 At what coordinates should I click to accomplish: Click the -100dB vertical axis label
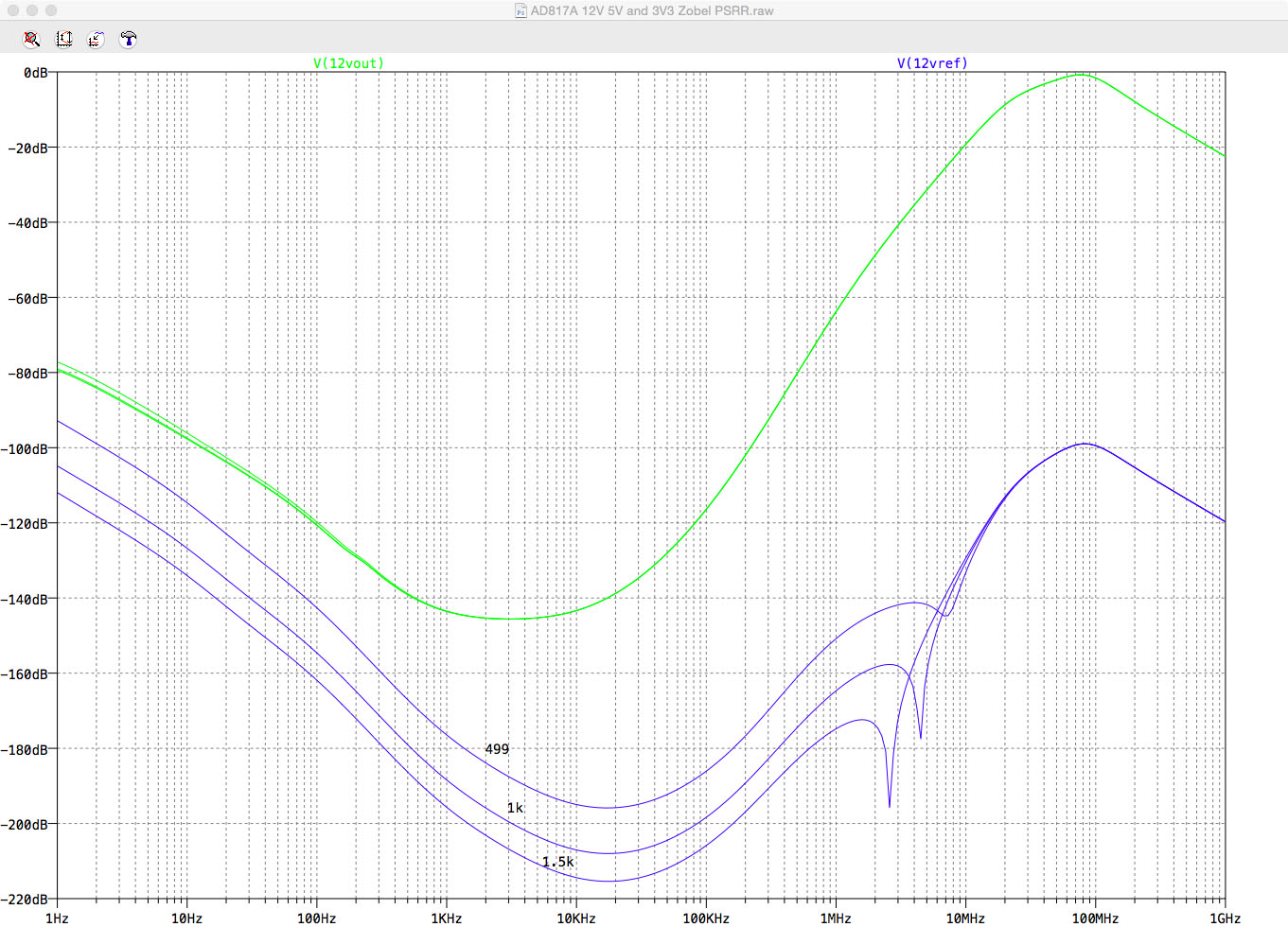25,448
